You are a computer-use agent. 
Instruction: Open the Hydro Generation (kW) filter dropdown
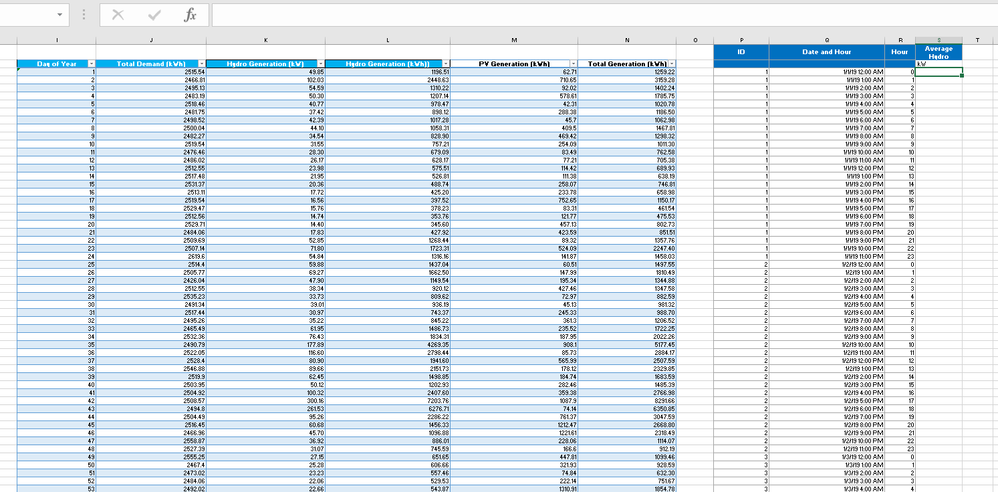pos(321,64)
